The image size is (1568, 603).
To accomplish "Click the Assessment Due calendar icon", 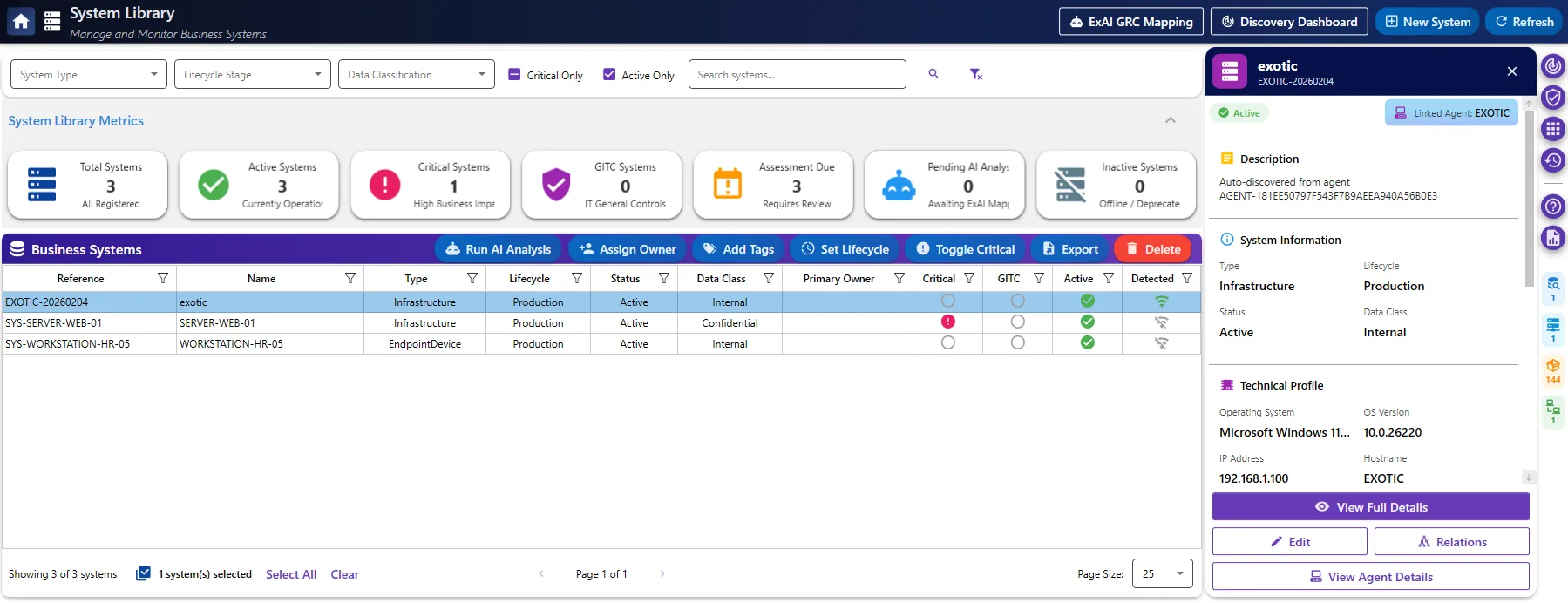I will click(728, 185).
